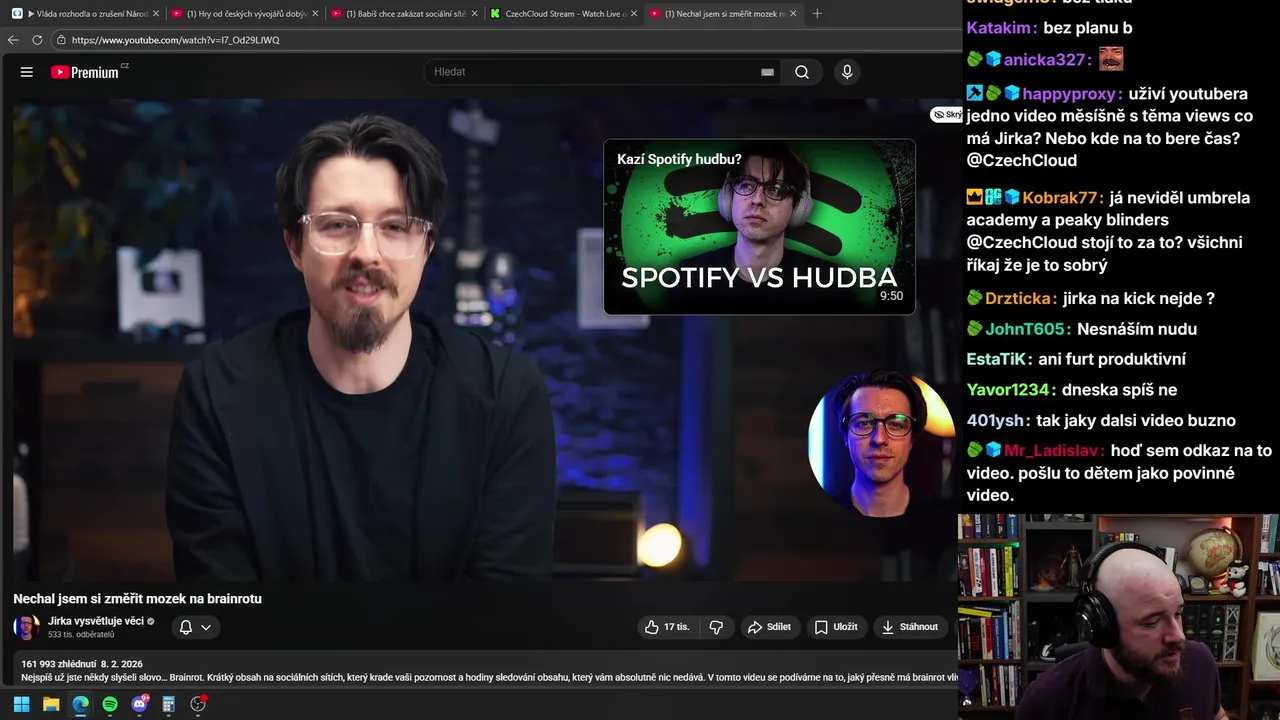Toggle notification bell for the channel

[x=185, y=627]
